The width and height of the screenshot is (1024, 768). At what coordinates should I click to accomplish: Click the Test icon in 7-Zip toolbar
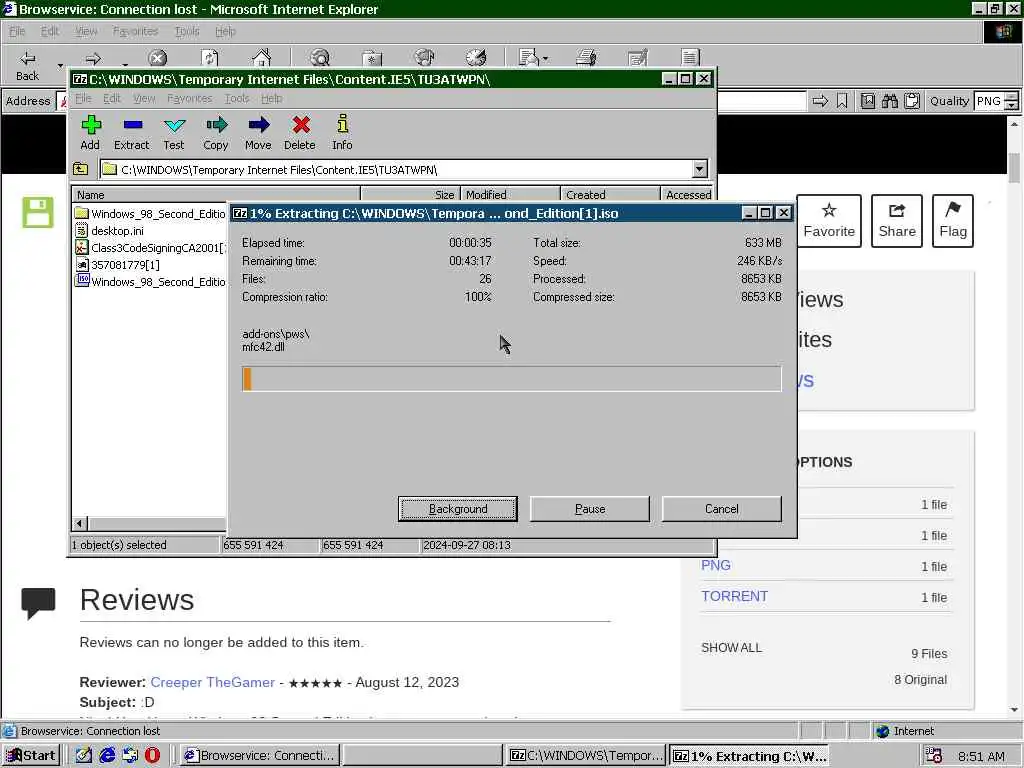pyautogui.click(x=174, y=125)
